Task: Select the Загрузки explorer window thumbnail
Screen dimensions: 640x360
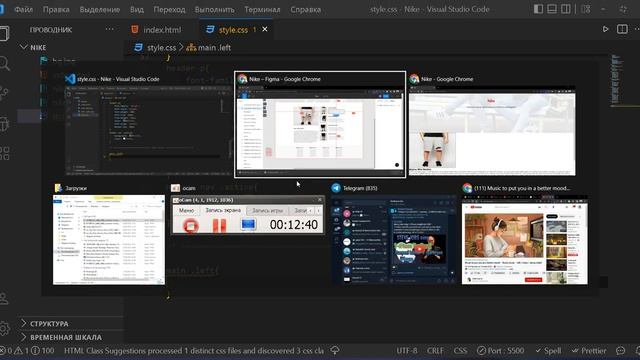Action: tap(109, 240)
